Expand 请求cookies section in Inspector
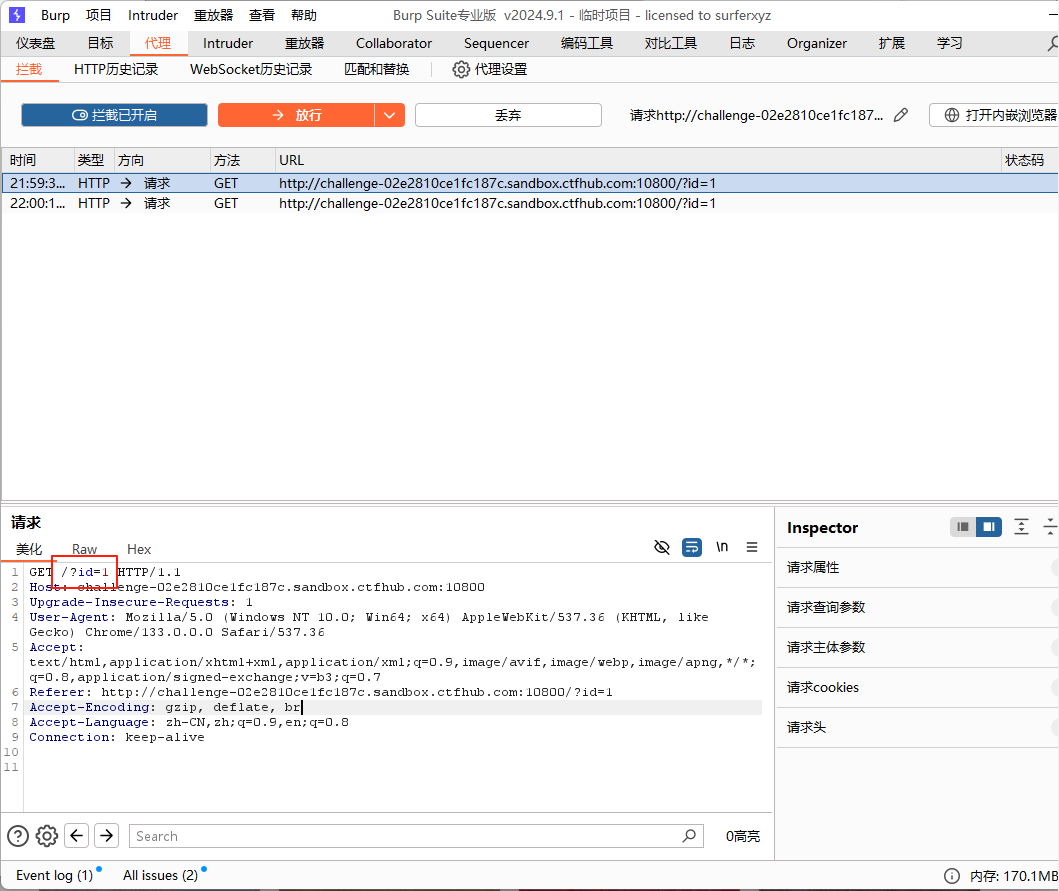The height and width of the screenshot is (891, 1059). click(918, 687)
